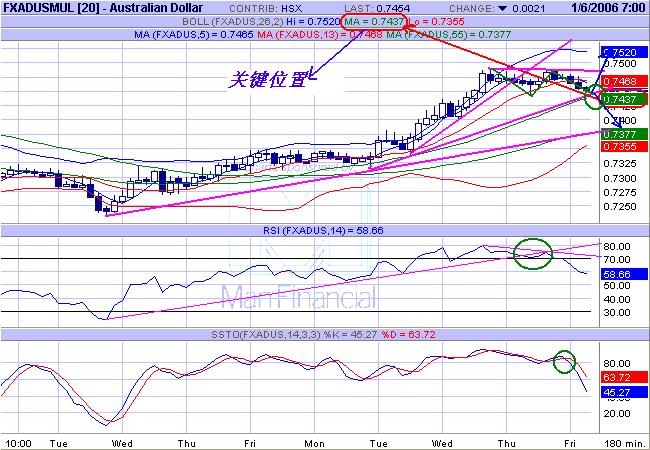Click the 0.7275 price axis label
This screenshot has height=450, width=650.
[x=619, y=193]
